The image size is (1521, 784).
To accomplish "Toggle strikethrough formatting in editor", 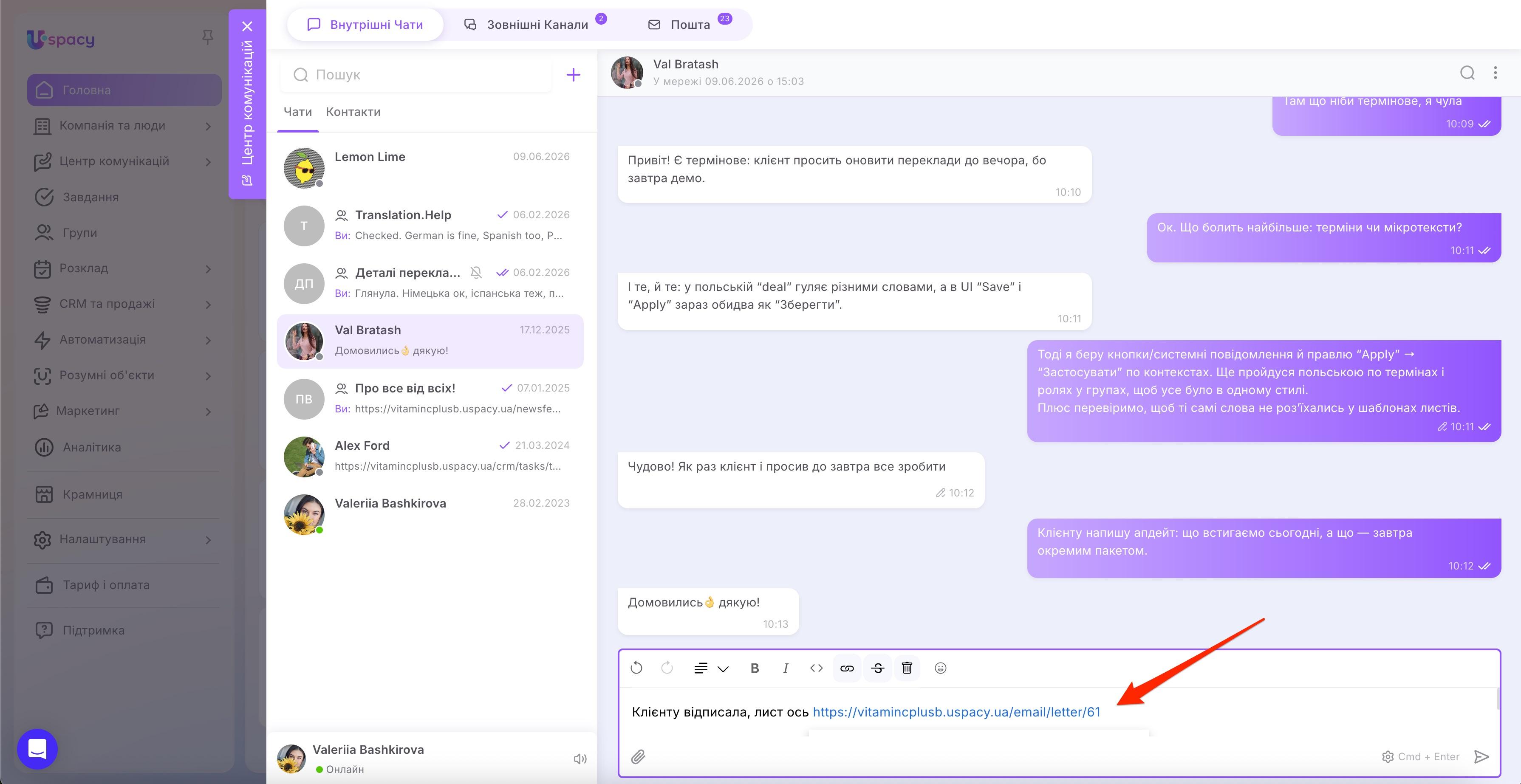I will coord(877,668).
